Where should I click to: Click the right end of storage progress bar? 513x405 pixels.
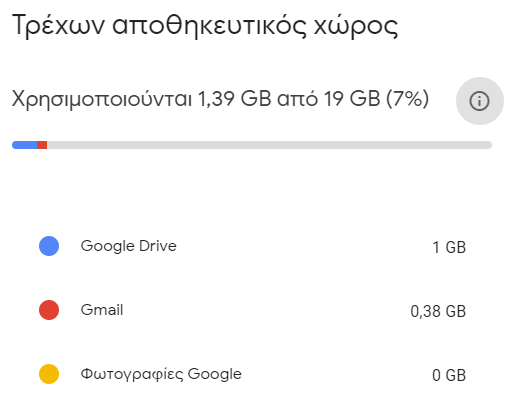[489, 145]
